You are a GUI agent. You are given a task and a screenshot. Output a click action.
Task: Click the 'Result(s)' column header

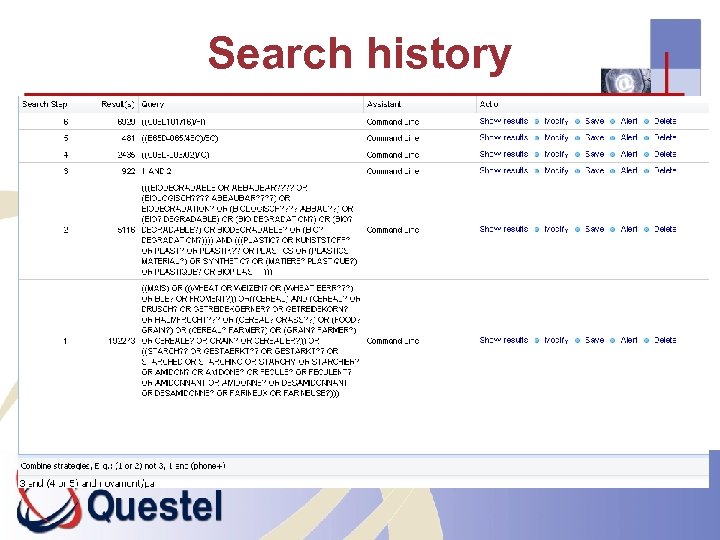point(118,105)
